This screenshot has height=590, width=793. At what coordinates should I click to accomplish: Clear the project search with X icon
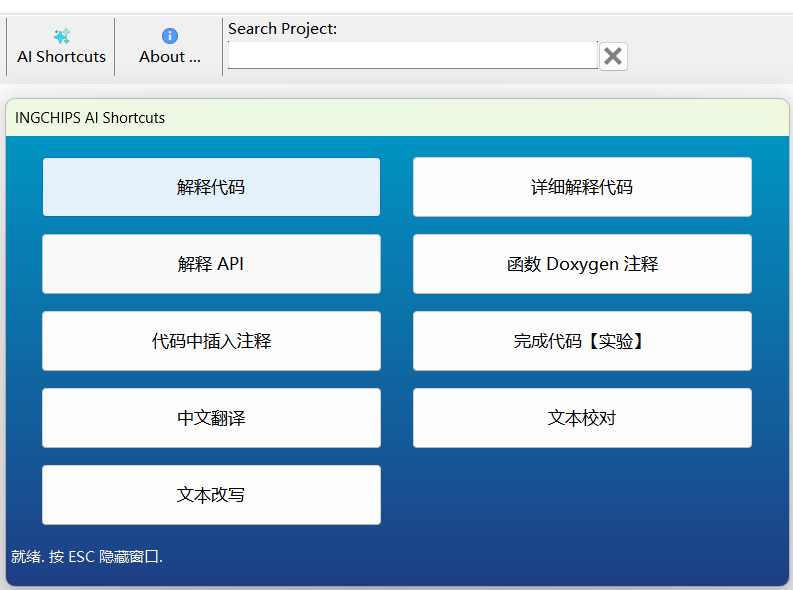pyautogui.click(x=613, y=56)
